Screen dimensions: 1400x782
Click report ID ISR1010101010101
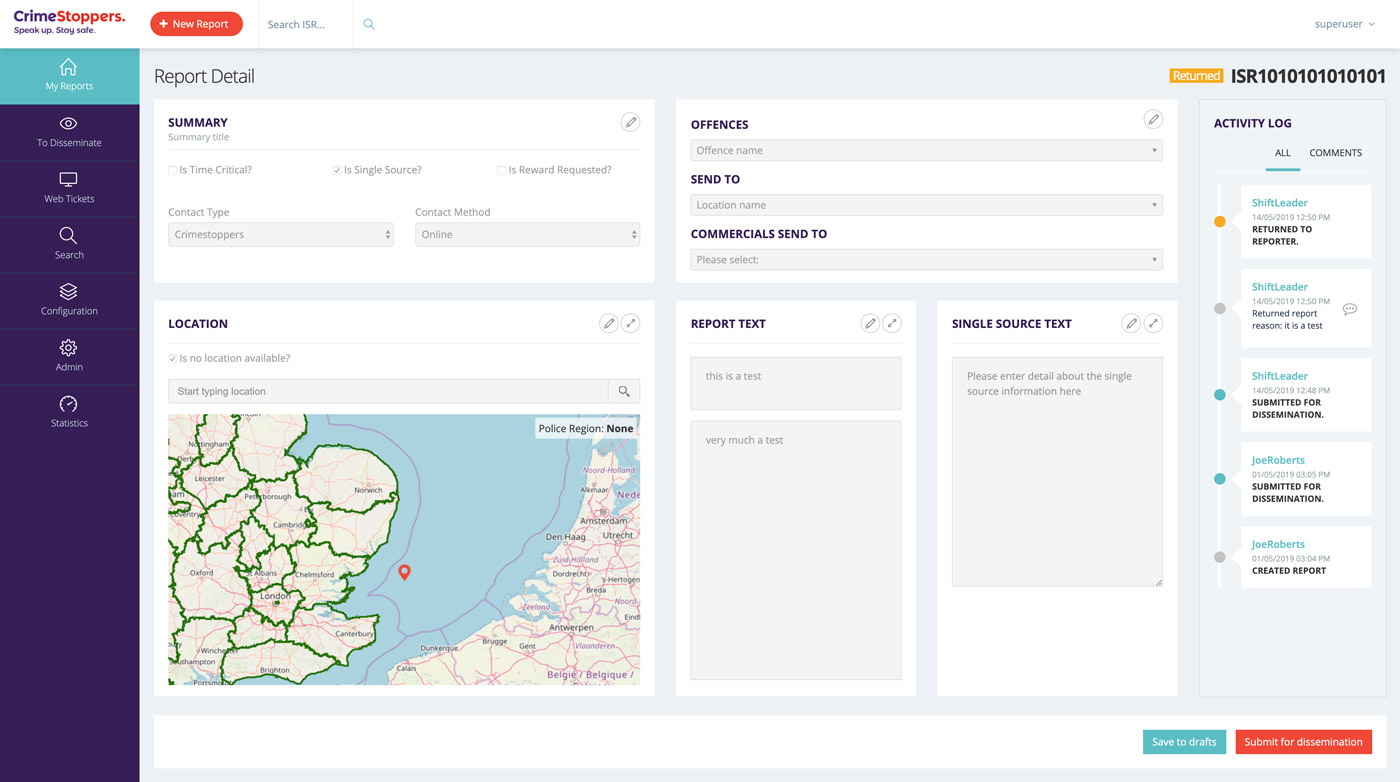tap(1308, 76)
